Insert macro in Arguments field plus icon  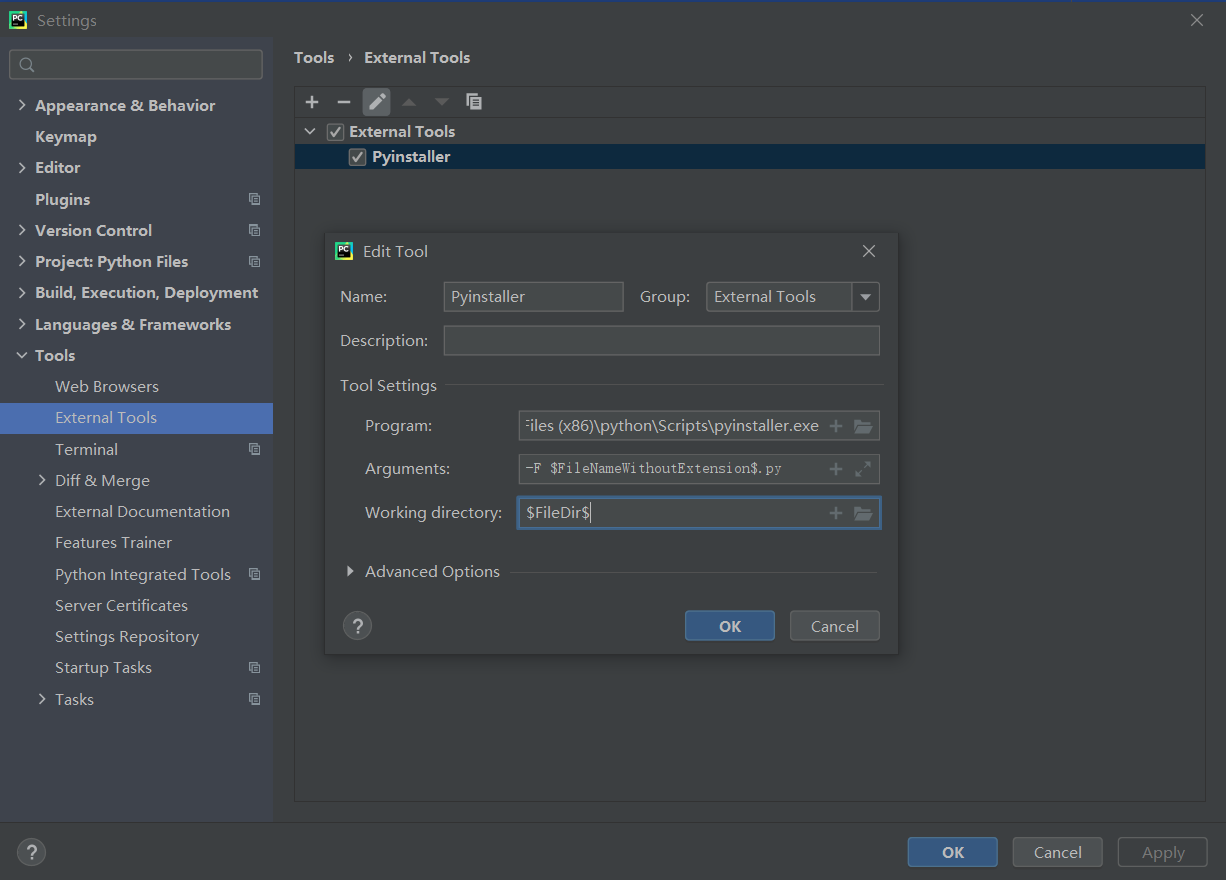point(836,469)
